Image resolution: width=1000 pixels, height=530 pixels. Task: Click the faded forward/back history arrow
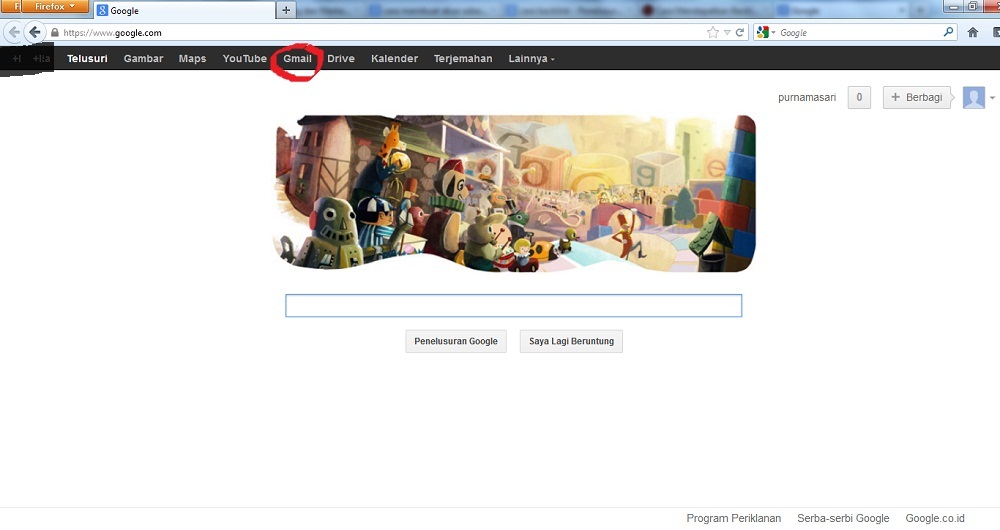[x=14, y=33]
